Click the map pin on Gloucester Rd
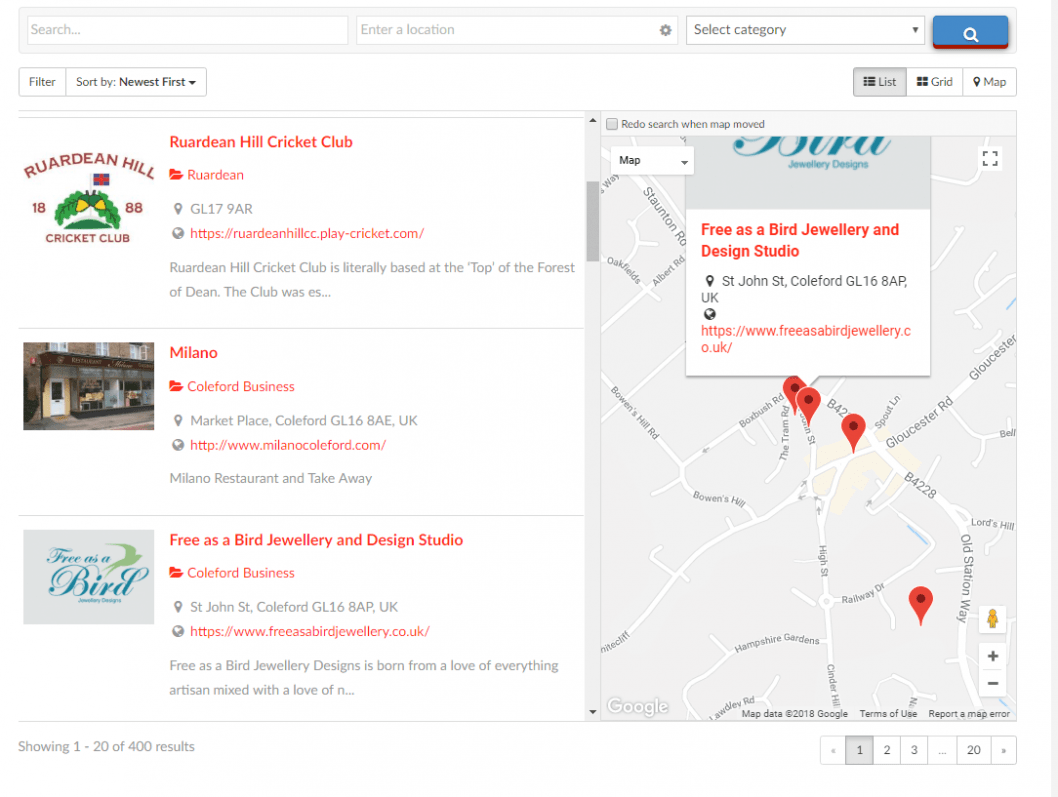1058x797 pixels. coord(853,432)
